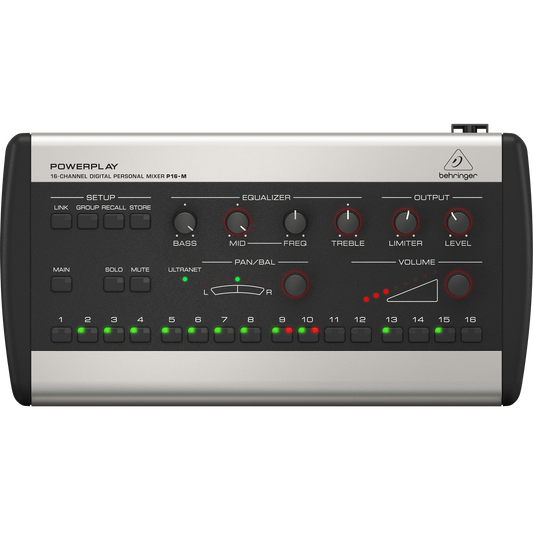Select channel 9 button
Image resolution: width=533 pixels, height=533 pixels.
tap(282, 335)
